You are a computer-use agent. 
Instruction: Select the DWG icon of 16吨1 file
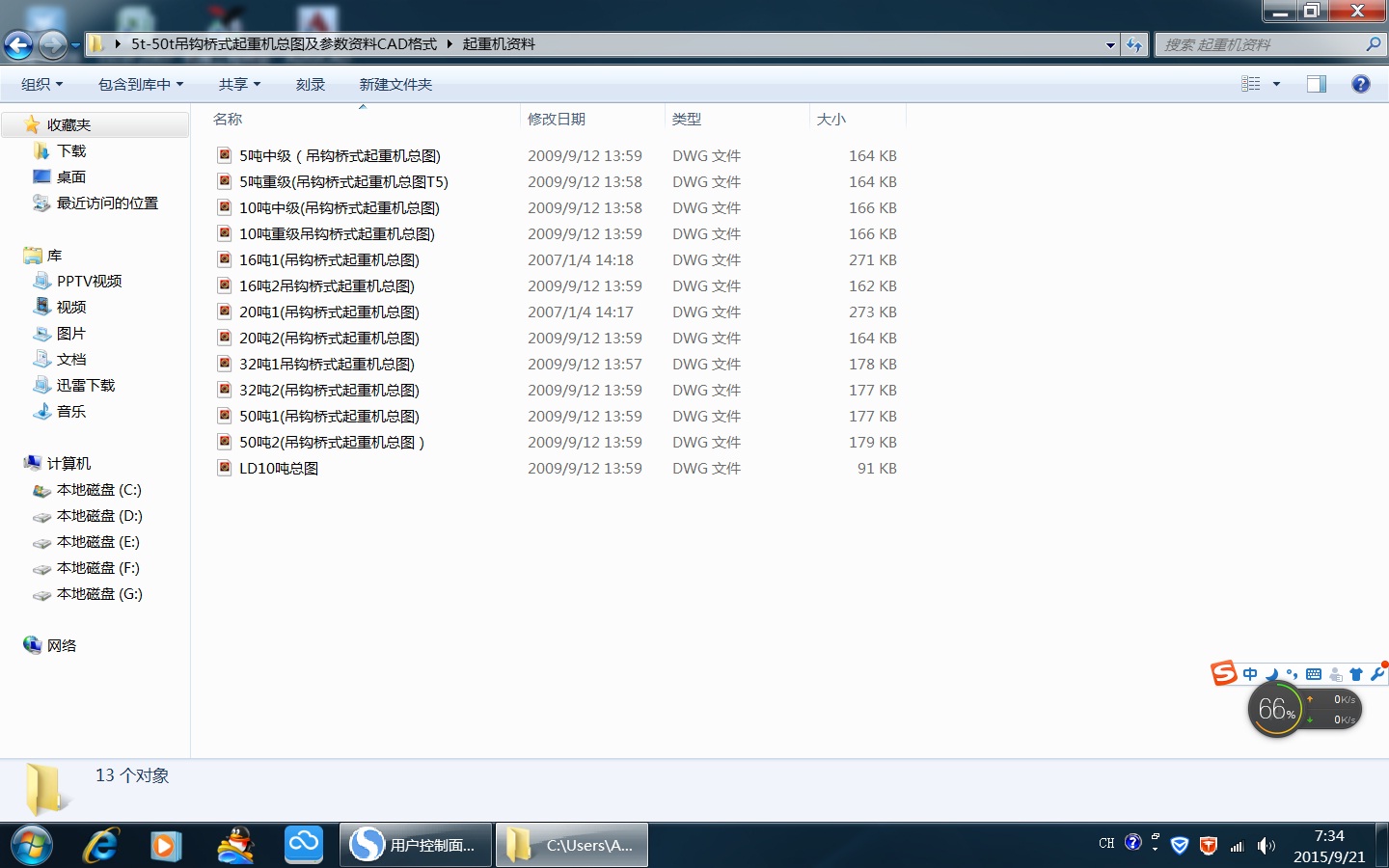click(225, 259)
